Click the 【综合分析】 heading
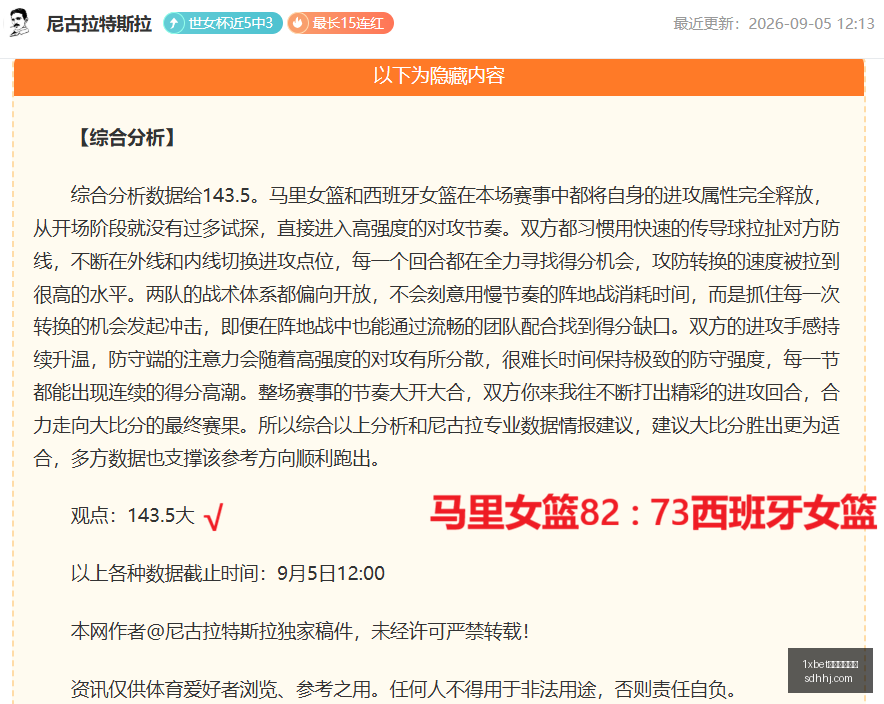 coord(126,138)
